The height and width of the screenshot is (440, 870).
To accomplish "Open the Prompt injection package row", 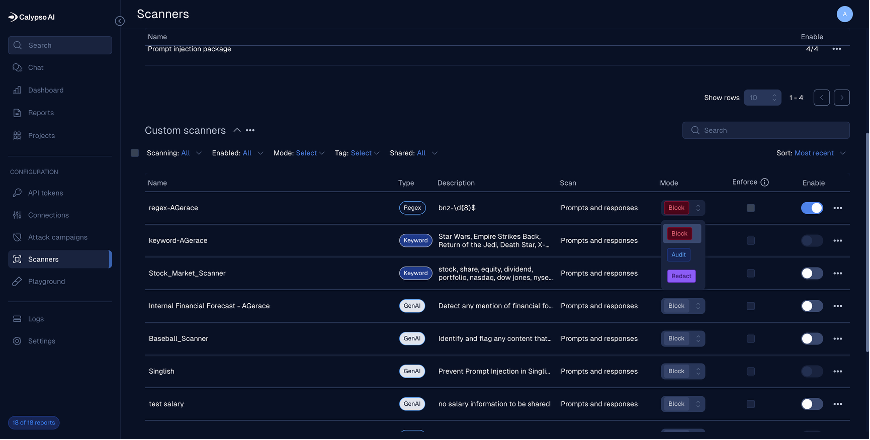I will pos(497,49).
